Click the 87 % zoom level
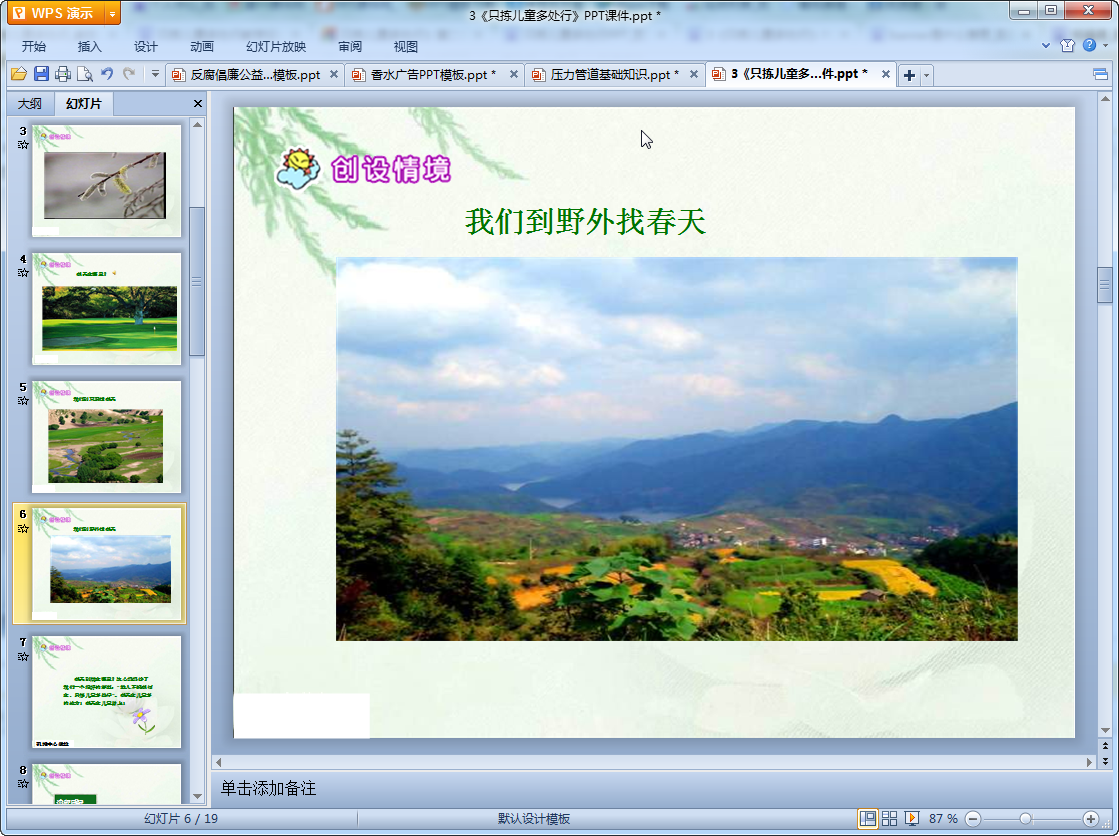 943,819
